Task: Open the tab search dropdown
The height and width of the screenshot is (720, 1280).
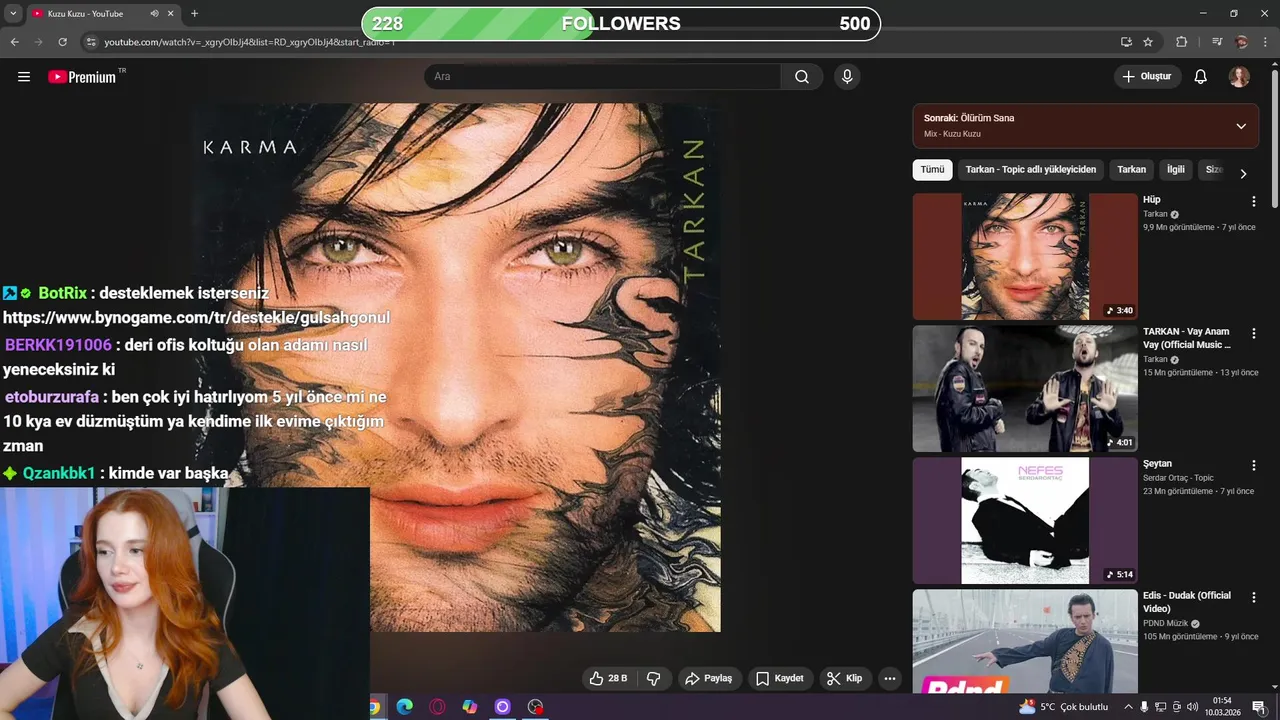Action: click(13, 14)
